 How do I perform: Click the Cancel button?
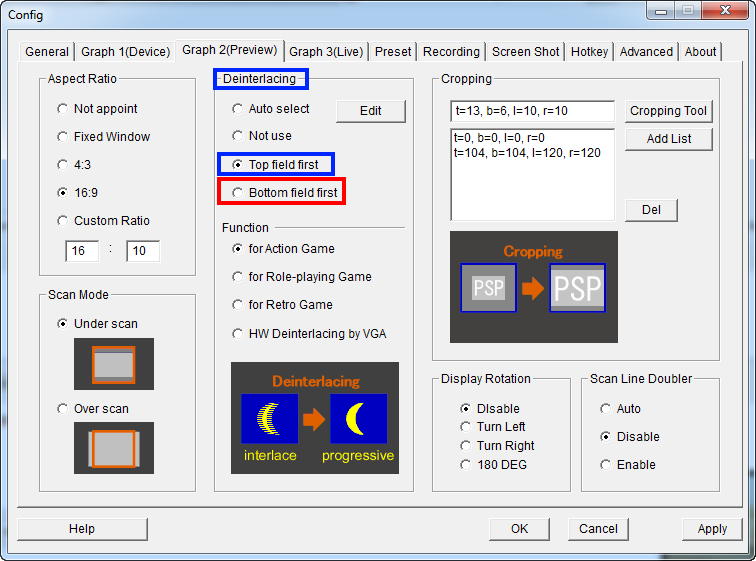click(598, 529)
